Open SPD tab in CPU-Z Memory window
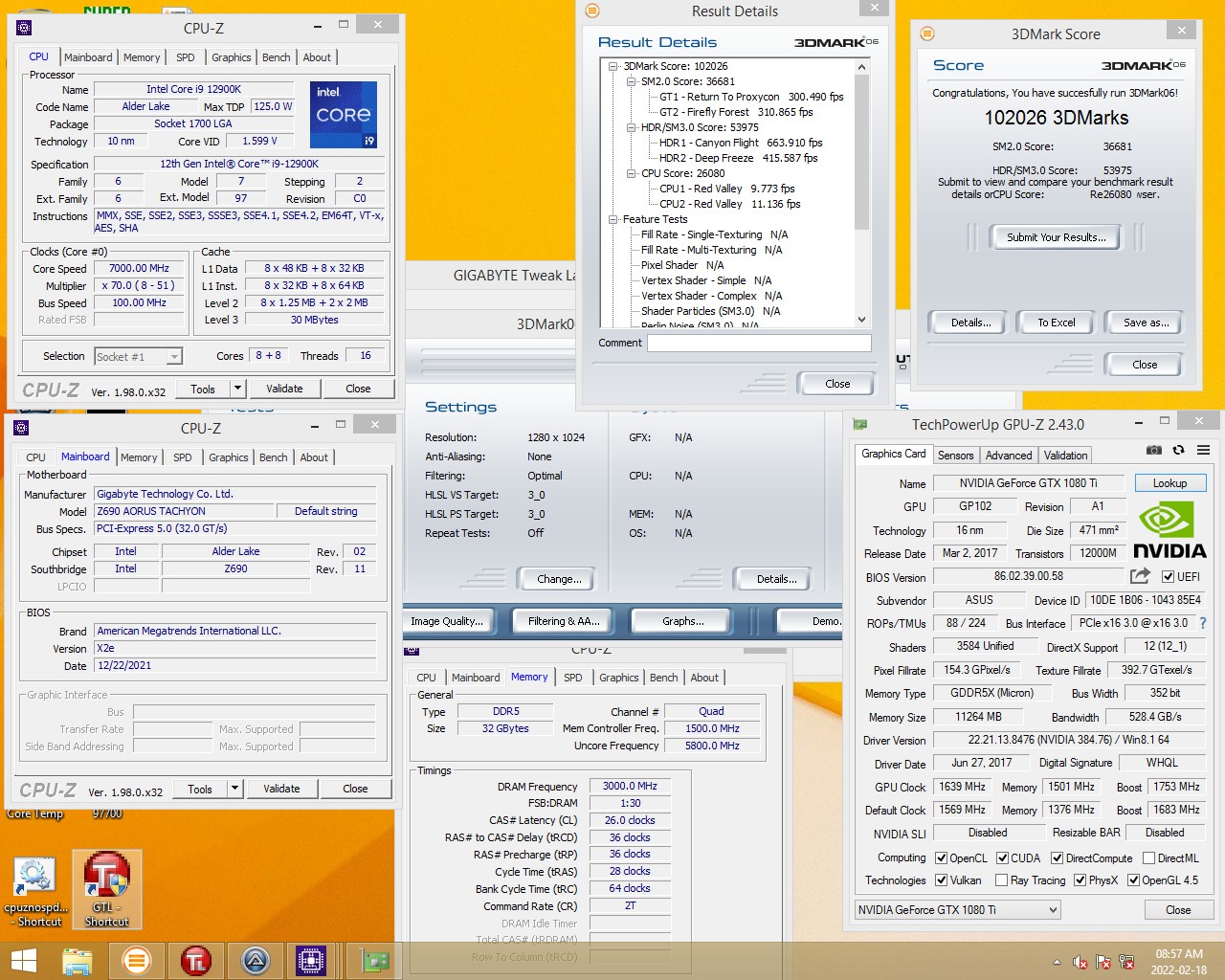Image resolution: width=1225 pixels, height=980 pixels. (572, 678)
